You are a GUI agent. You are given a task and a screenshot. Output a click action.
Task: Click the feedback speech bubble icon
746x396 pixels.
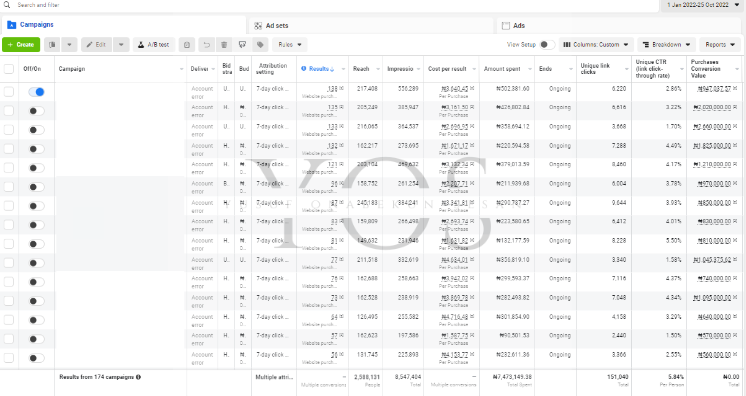242,45
